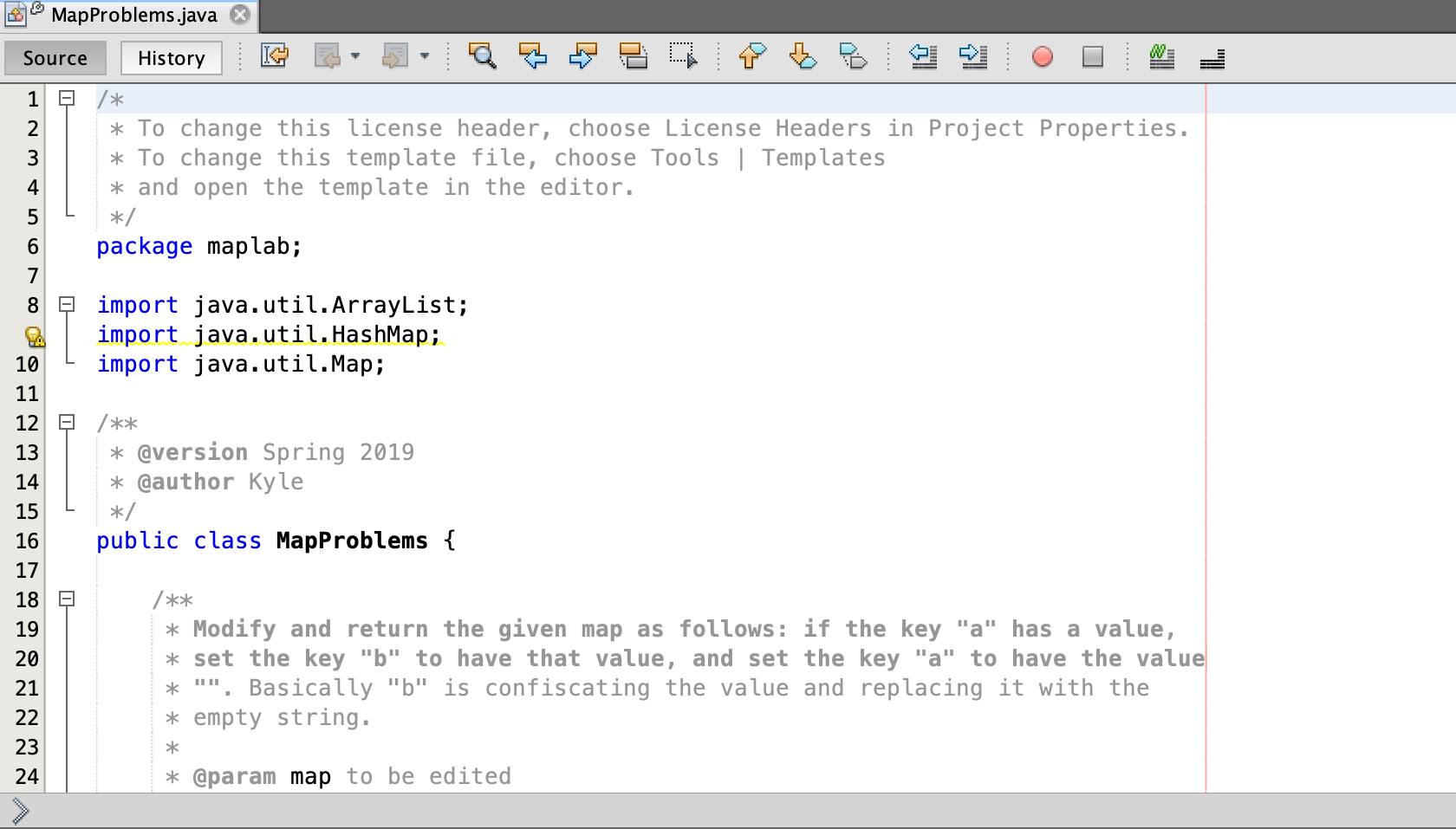Jump to Last Edit Location
Viewport: 1456px width, 829px height.
coord(274,57)
